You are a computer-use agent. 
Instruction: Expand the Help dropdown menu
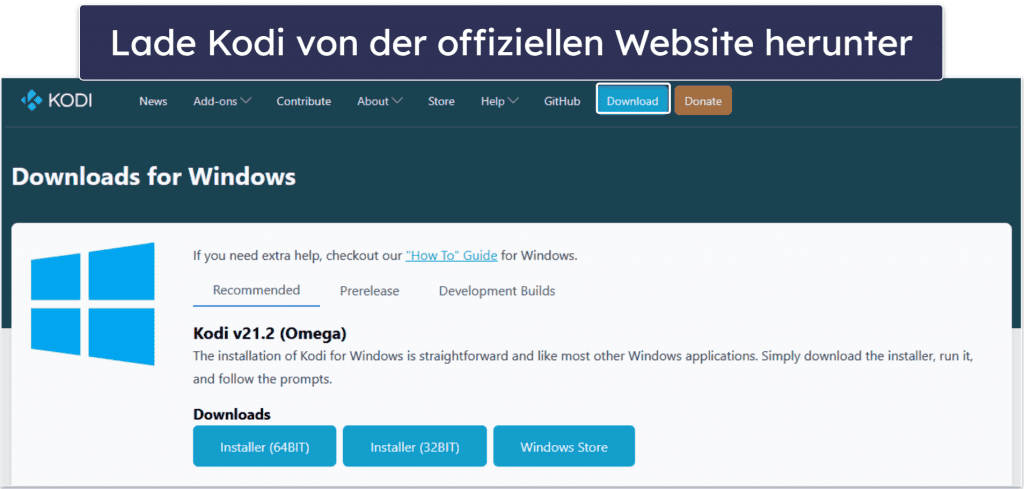point(500,101)
